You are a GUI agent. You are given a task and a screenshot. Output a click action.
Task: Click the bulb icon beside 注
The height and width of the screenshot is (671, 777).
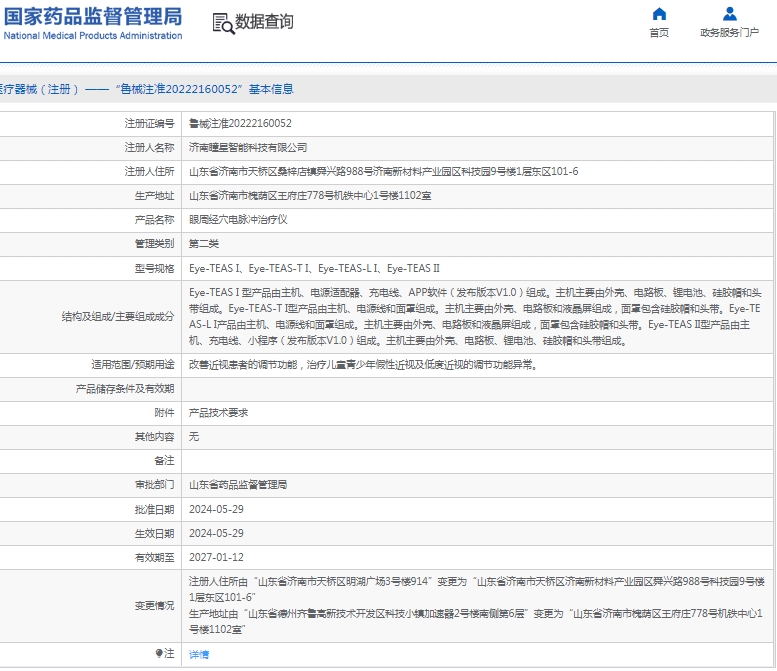159,653
